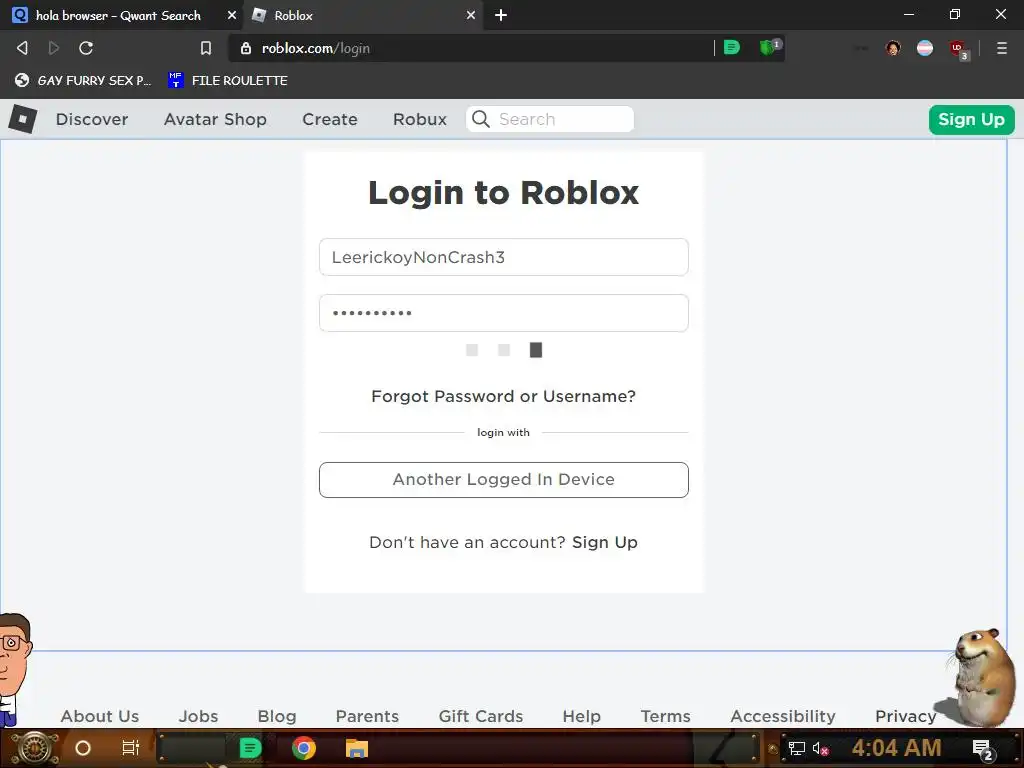1024x768 pixels.
Task: Click the address bar URL roblox.com/login
Action: pos(315,48)
